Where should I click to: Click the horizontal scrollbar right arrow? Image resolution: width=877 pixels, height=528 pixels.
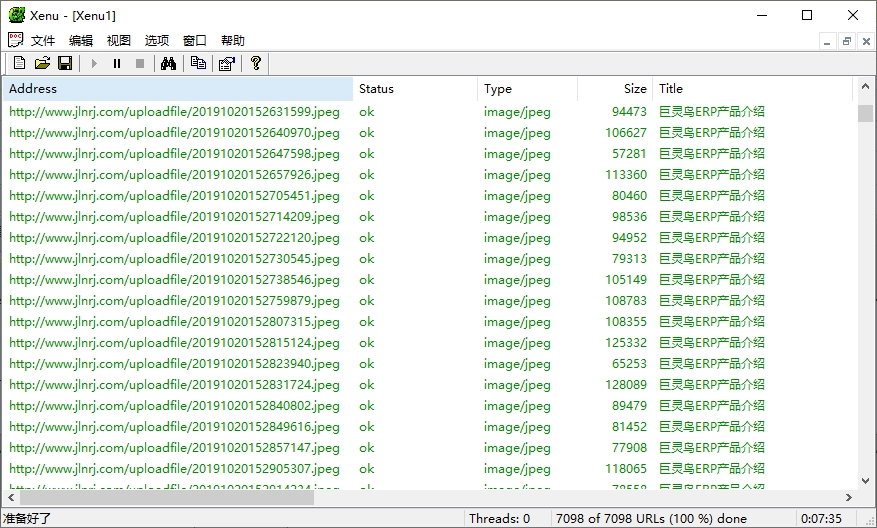click(x=849, y=497)
